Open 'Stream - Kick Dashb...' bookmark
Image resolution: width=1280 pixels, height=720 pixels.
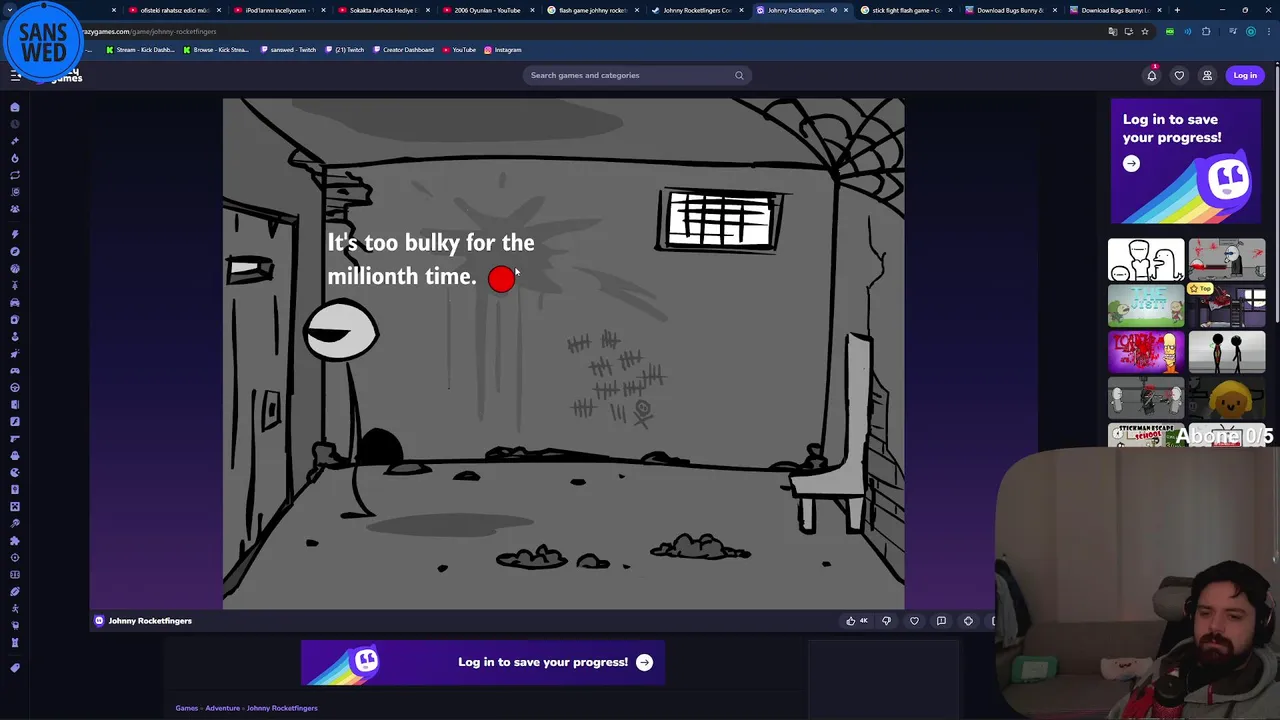(142, 50)
